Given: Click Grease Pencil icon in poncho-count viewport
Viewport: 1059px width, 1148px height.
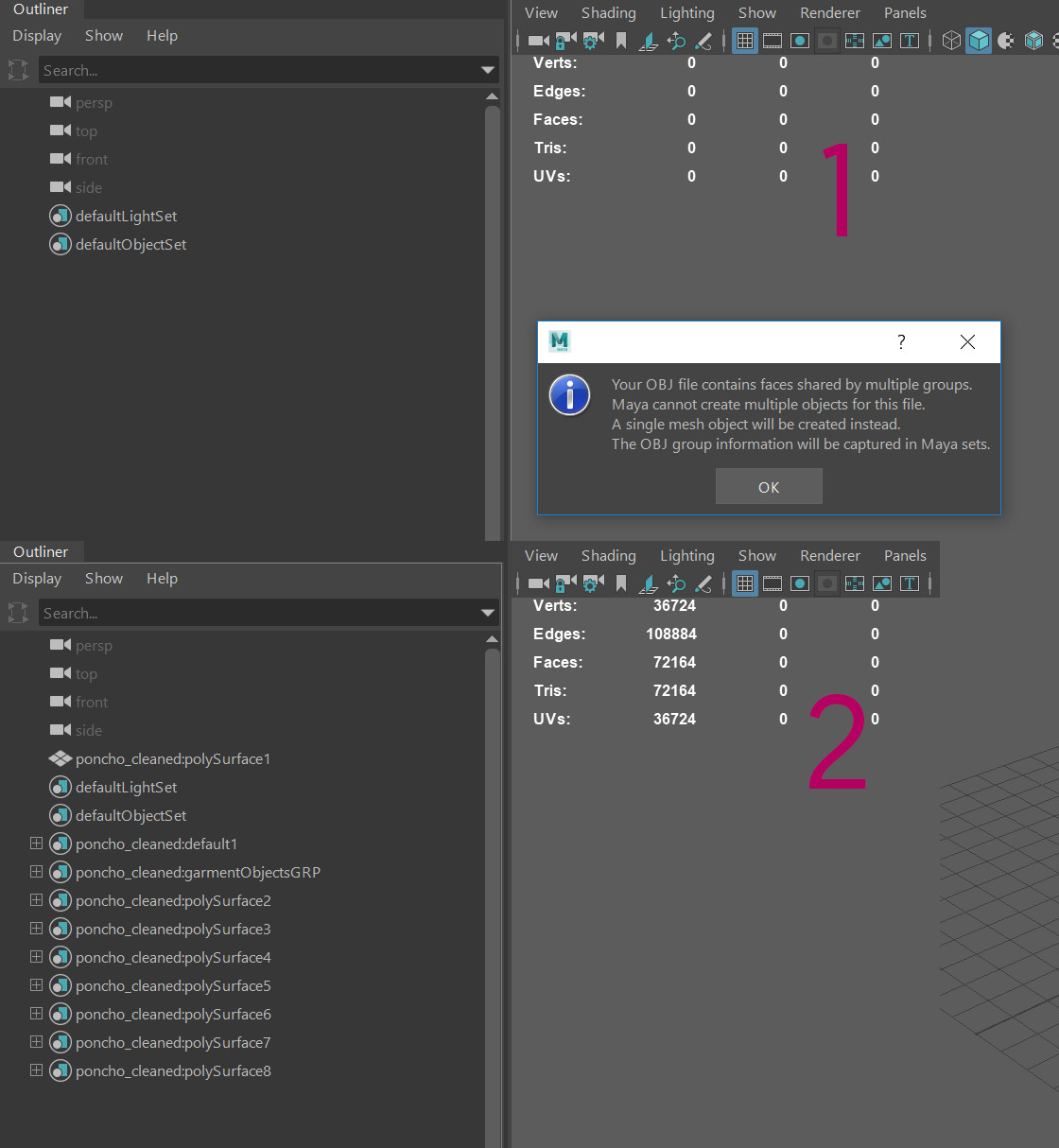Looking at the screenshot, I should coord(703,583).
